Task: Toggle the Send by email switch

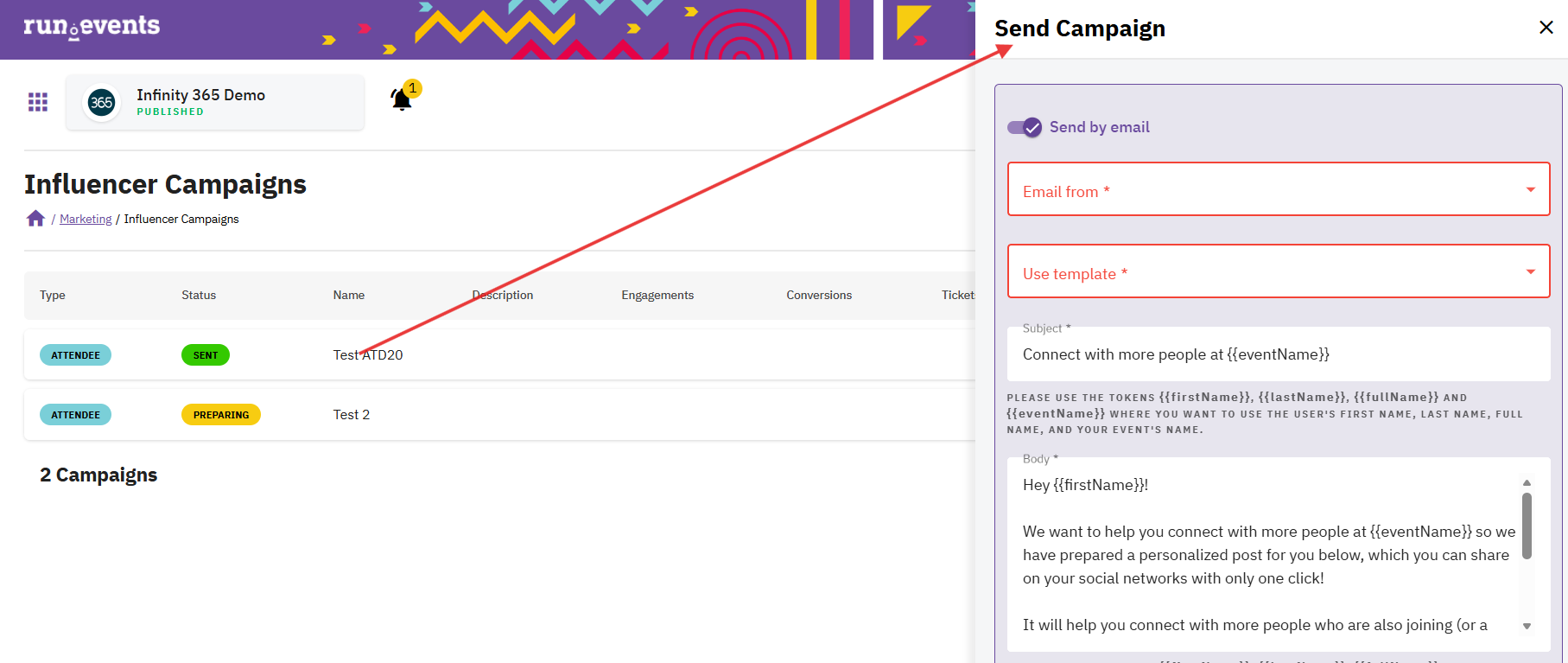Action: [1025, 128]
